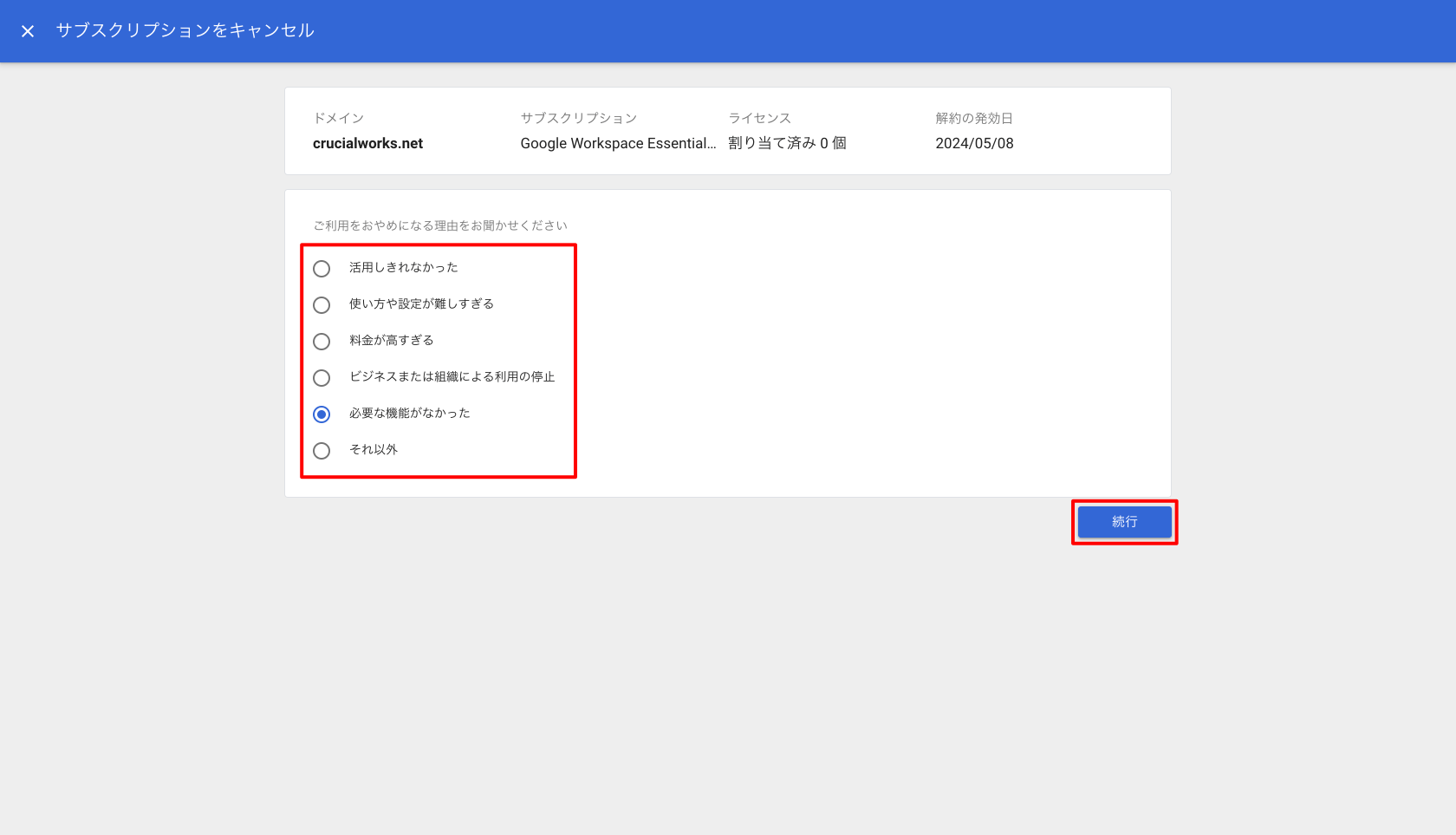Click the サブスクリプション column label

coord(578,118)
